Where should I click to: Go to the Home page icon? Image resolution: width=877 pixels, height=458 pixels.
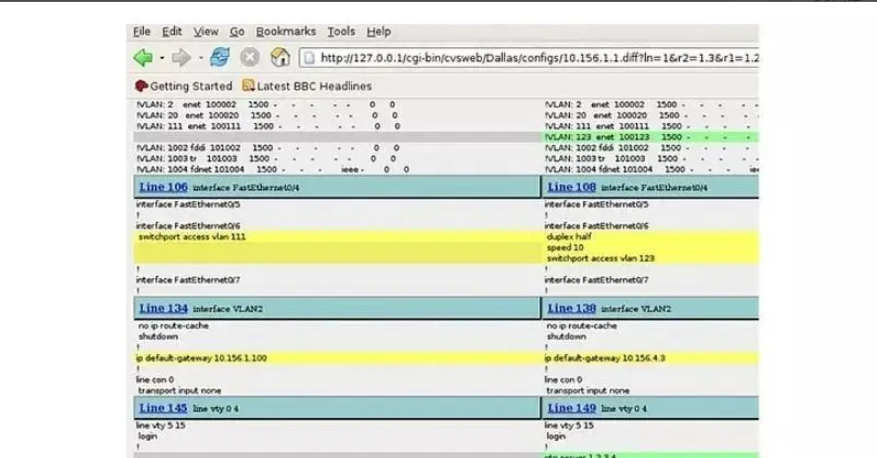pos(280,57)
